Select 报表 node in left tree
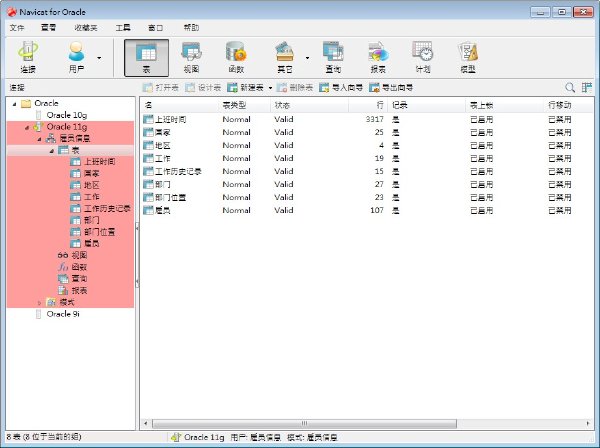The image size is (600, 448). click(x=79, y=290)
